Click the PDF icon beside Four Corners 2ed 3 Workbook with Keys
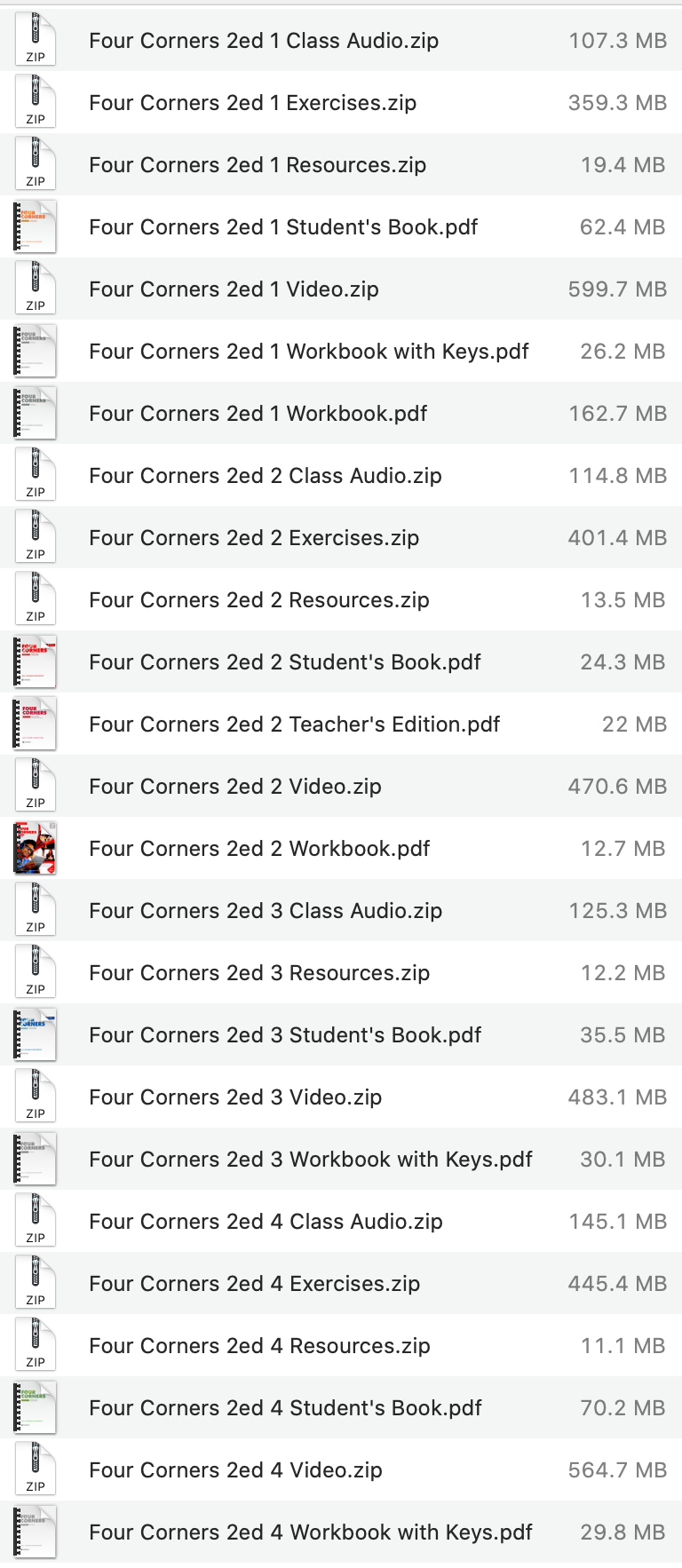Image resolution: width=682 pixels, height=1568 pixels. click(x=34, y=1159)
